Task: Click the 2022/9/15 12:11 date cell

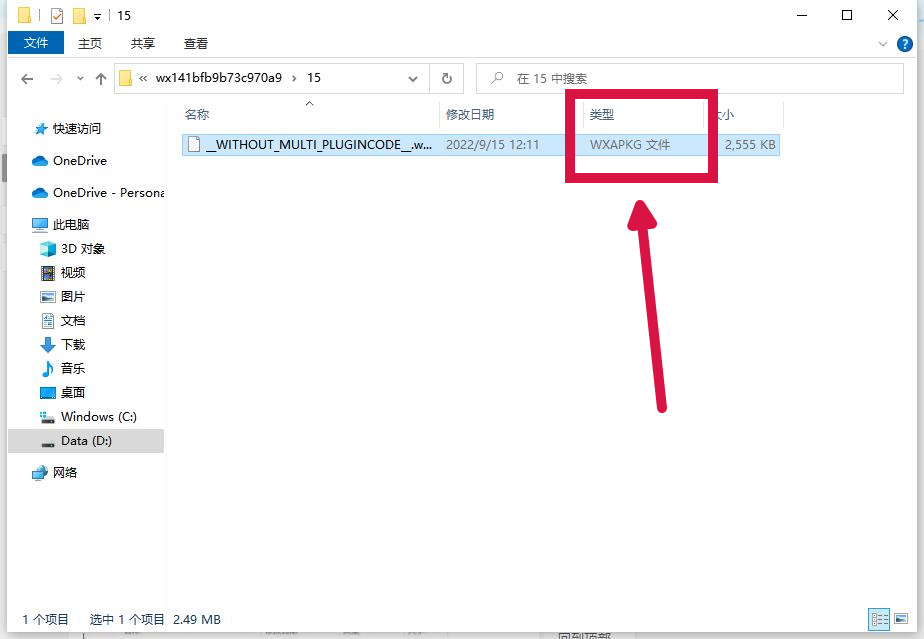Action: pos(492,144)
